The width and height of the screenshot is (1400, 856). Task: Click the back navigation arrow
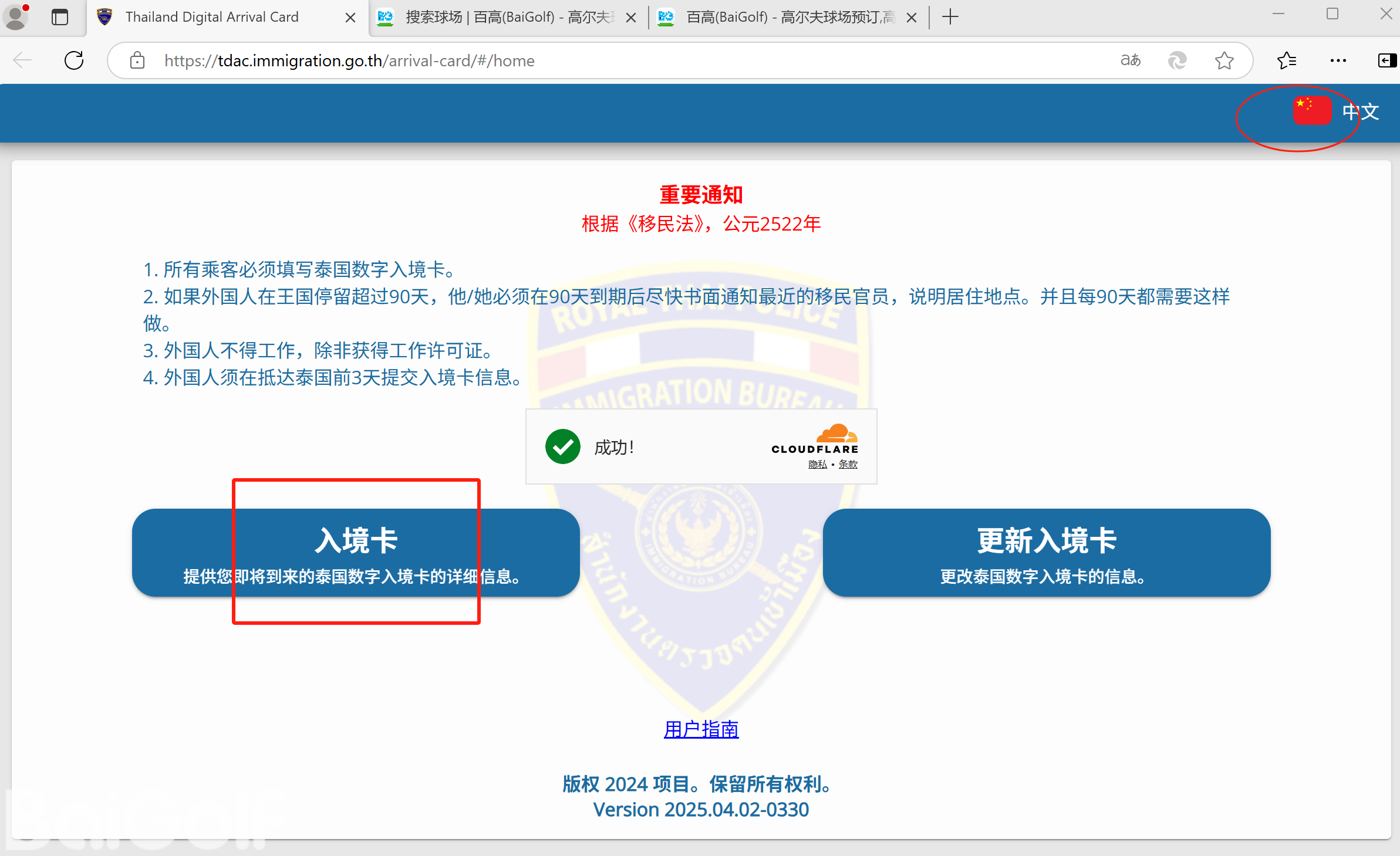tap(22, 60)
